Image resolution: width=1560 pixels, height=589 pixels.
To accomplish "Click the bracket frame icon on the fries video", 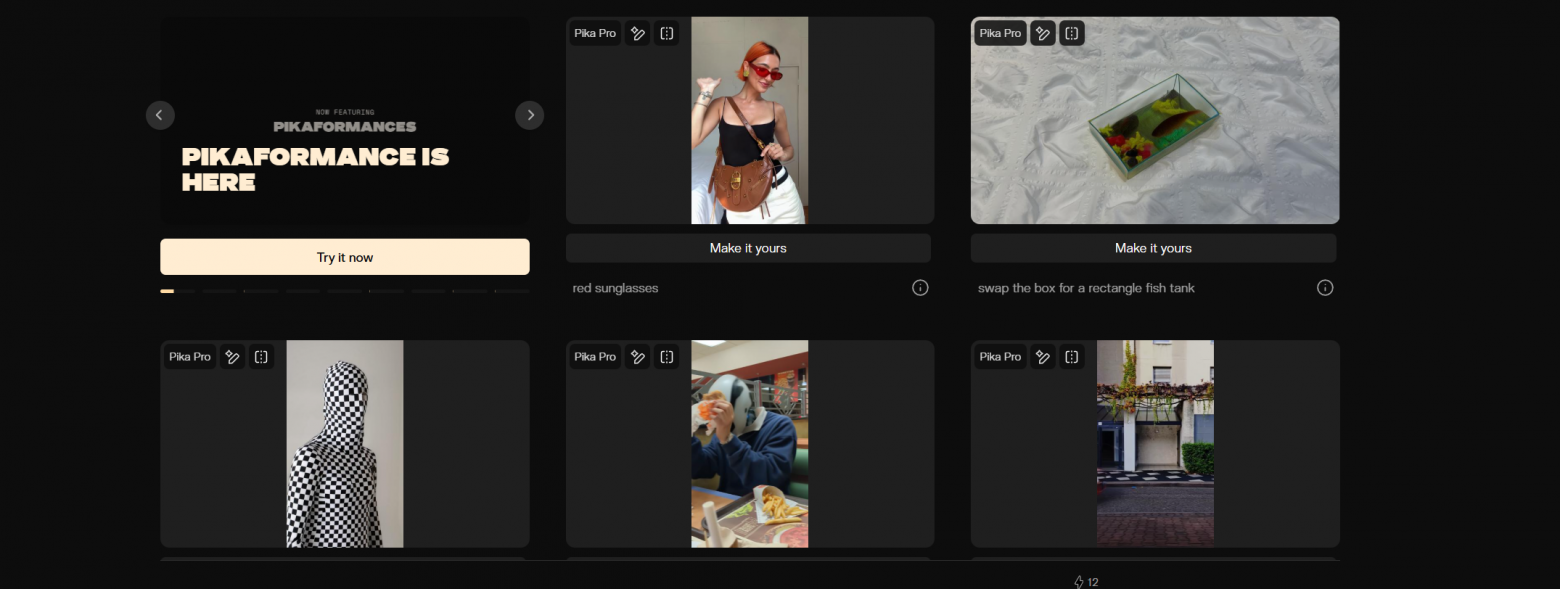I will pos(667,357).
